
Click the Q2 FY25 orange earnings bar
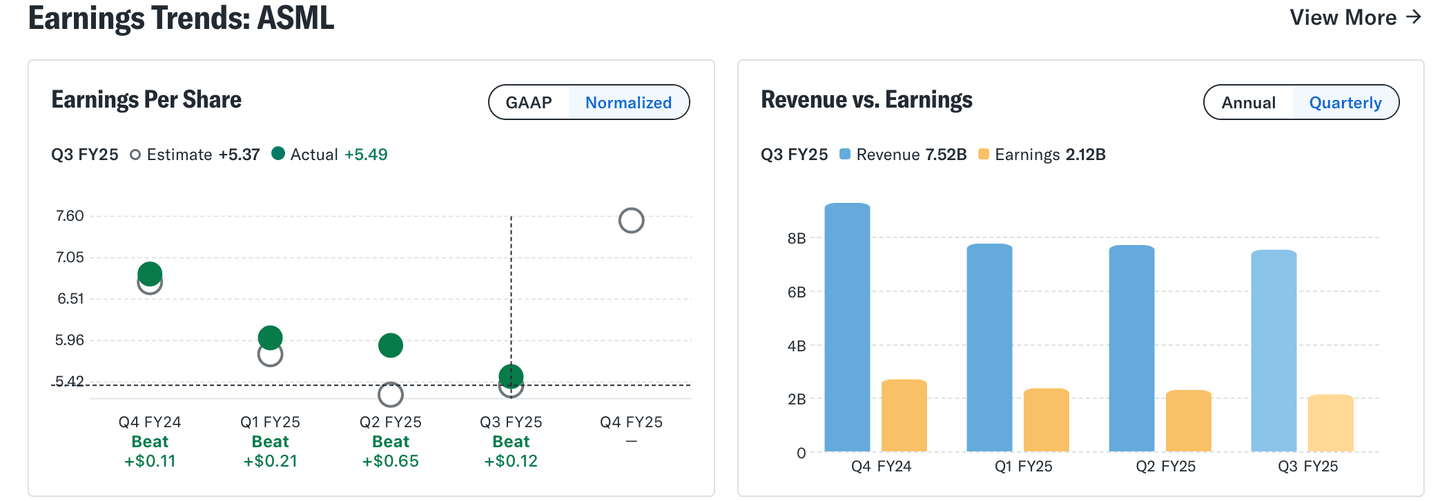click(x=1188, y=421)
